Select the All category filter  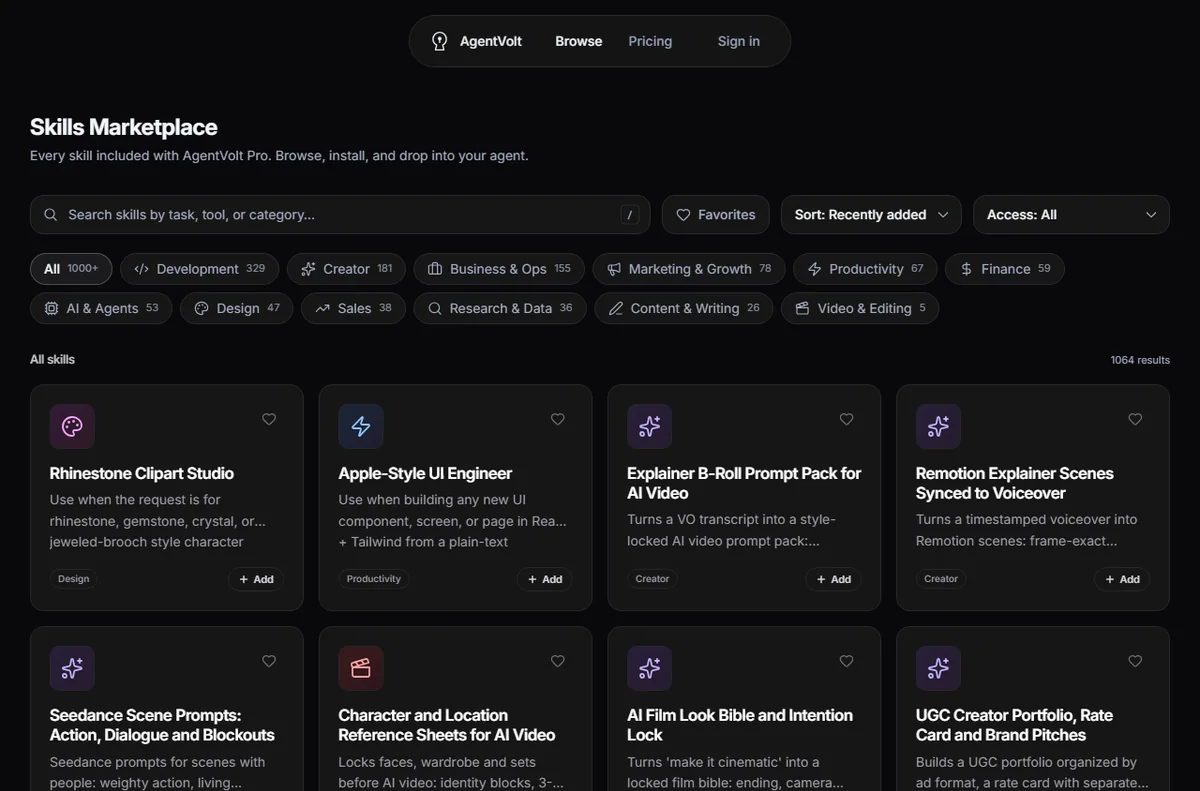tap(71, 269)
